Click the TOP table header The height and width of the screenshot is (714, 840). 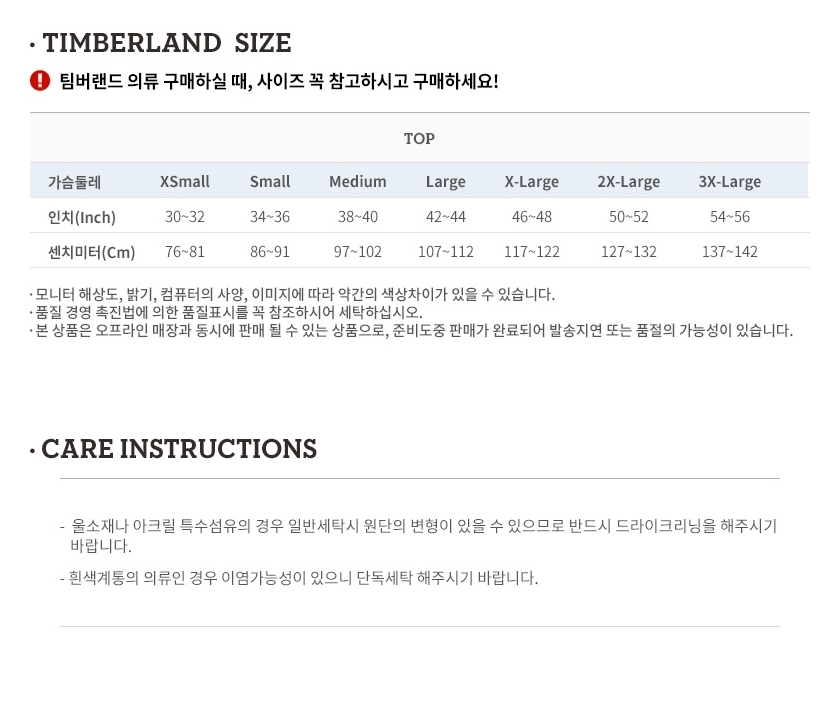click(x=419, y=138)
